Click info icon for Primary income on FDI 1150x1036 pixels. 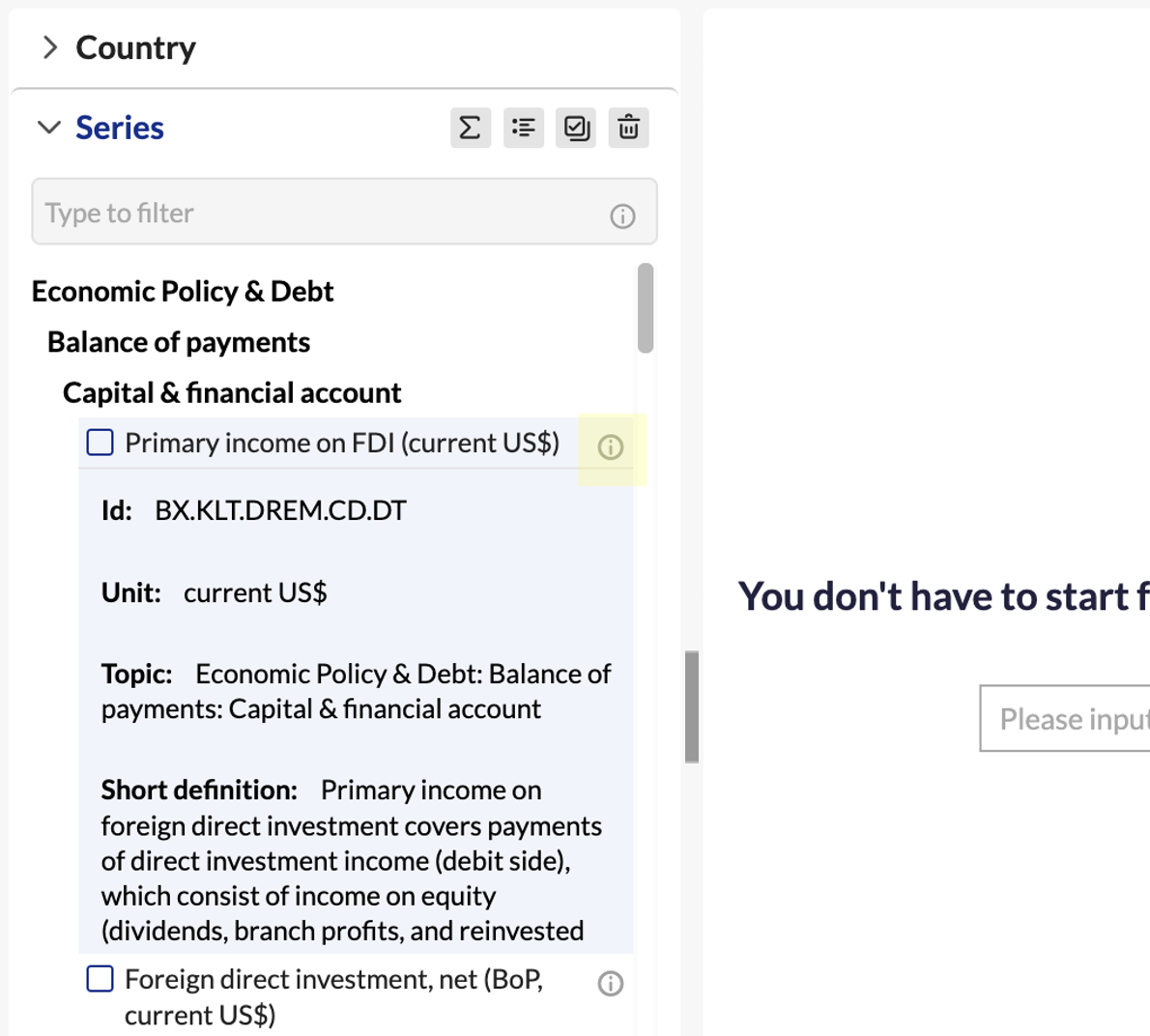click(610, 446)
